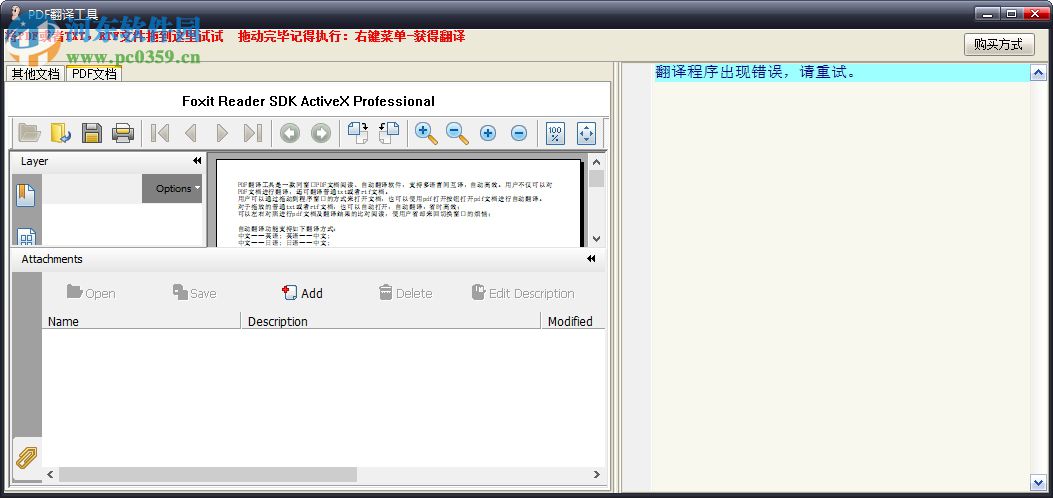The width and height of the screenshot is (1053, 498).
Task: Switch to the 其他文档 tab
Action: (x=36, y=74)
